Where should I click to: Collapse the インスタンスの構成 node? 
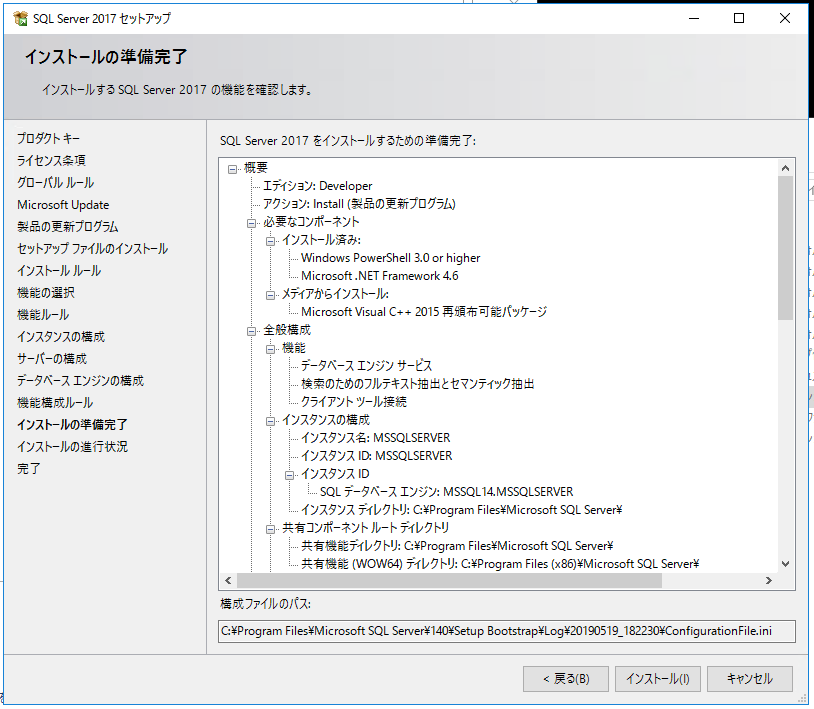click(270, 421)
